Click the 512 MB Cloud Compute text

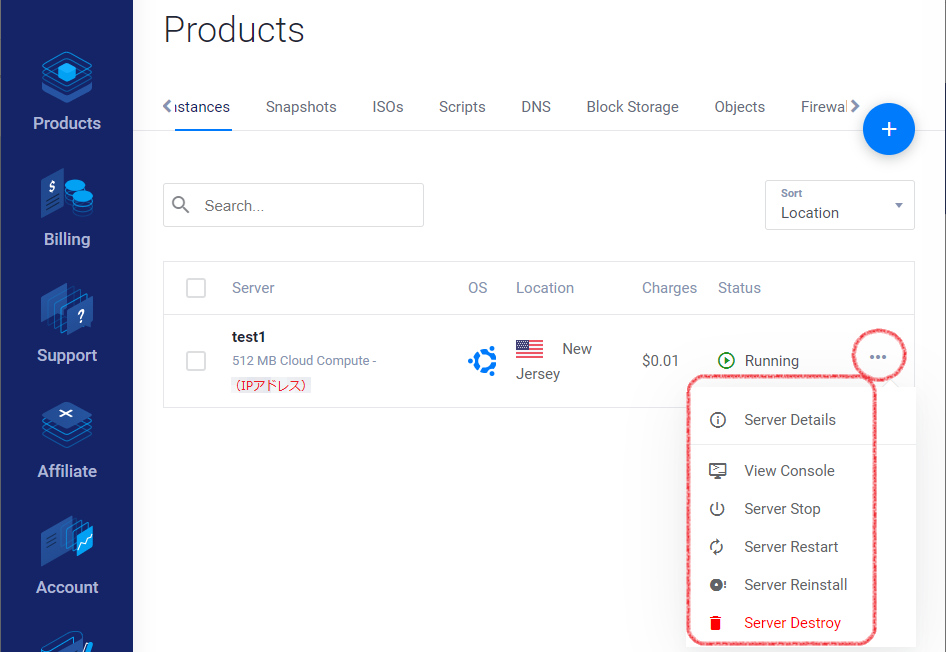pos(304,361)
